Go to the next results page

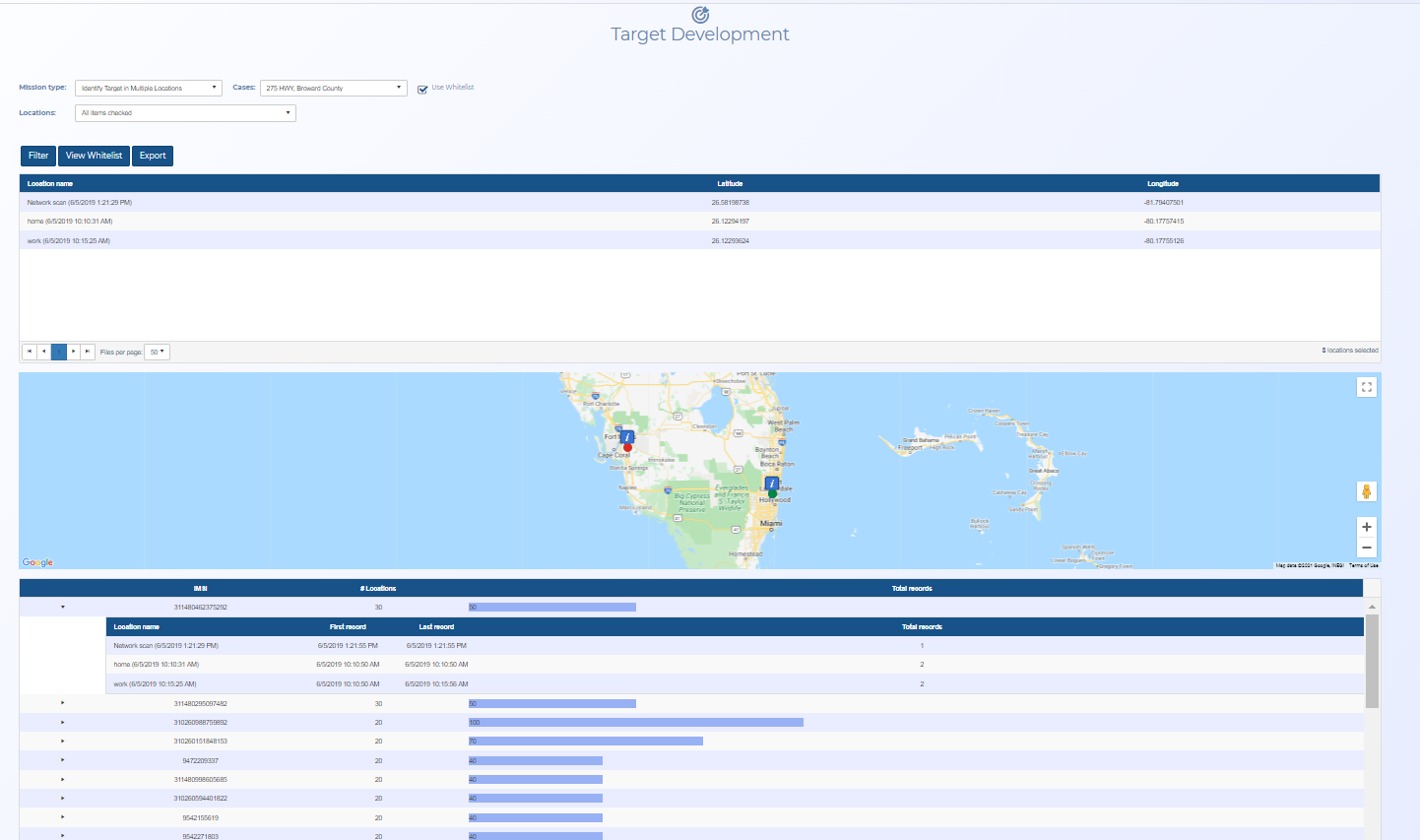[73, 352]
